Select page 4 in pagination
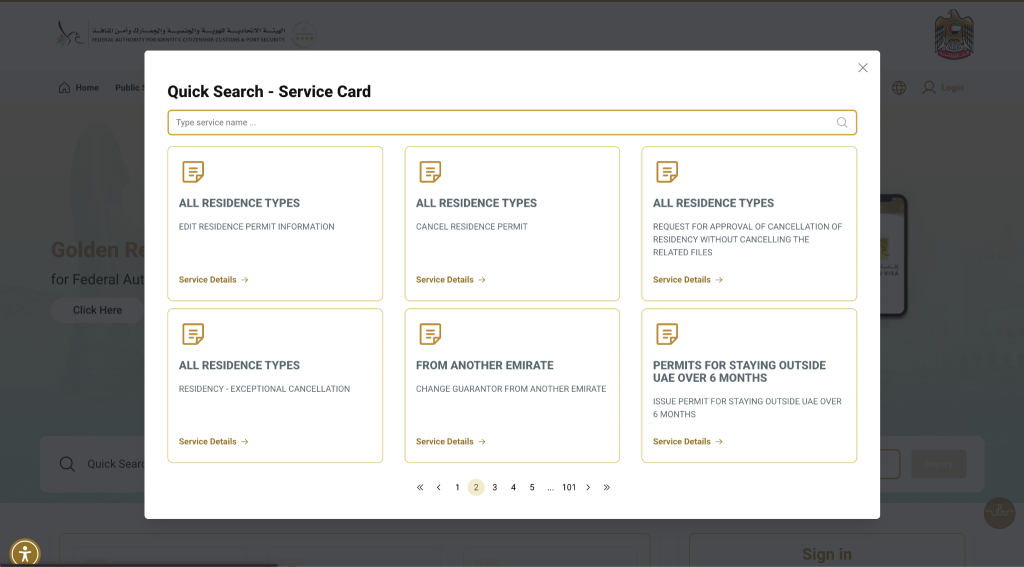Image resolution: width=1024 pixels, height=567 pixels. point(513,487)
